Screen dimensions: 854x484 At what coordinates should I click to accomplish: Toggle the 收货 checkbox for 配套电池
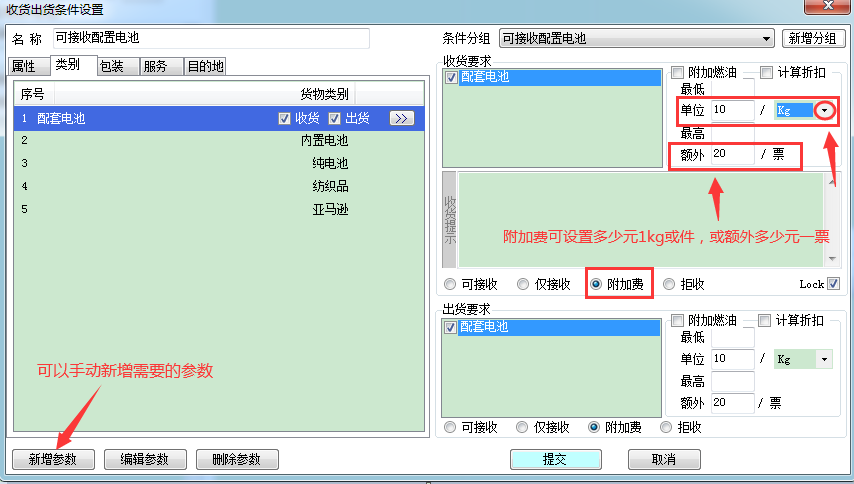[x=285, y=118]
